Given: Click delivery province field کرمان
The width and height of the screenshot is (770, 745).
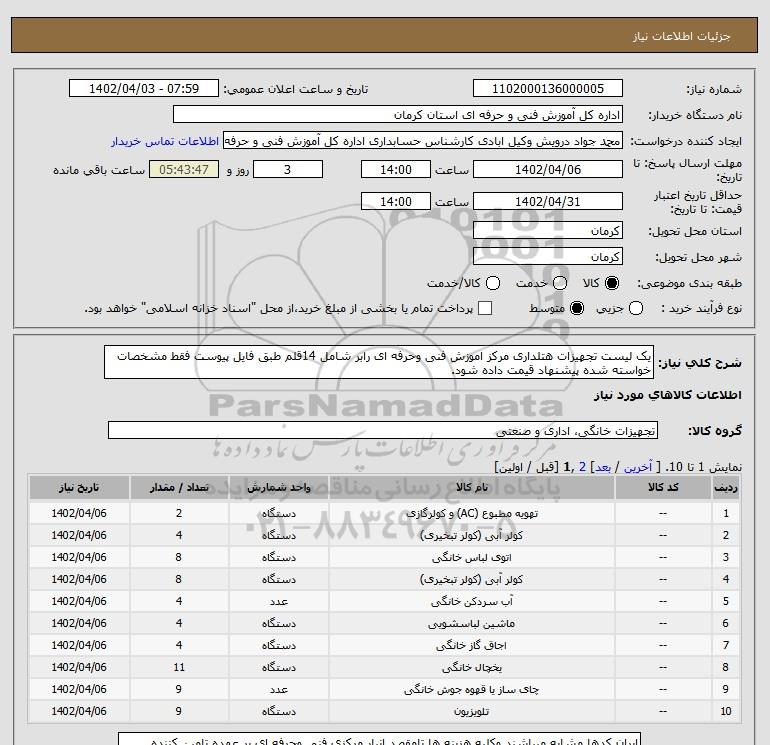Looking at the screenshot, I should point(548,231).
